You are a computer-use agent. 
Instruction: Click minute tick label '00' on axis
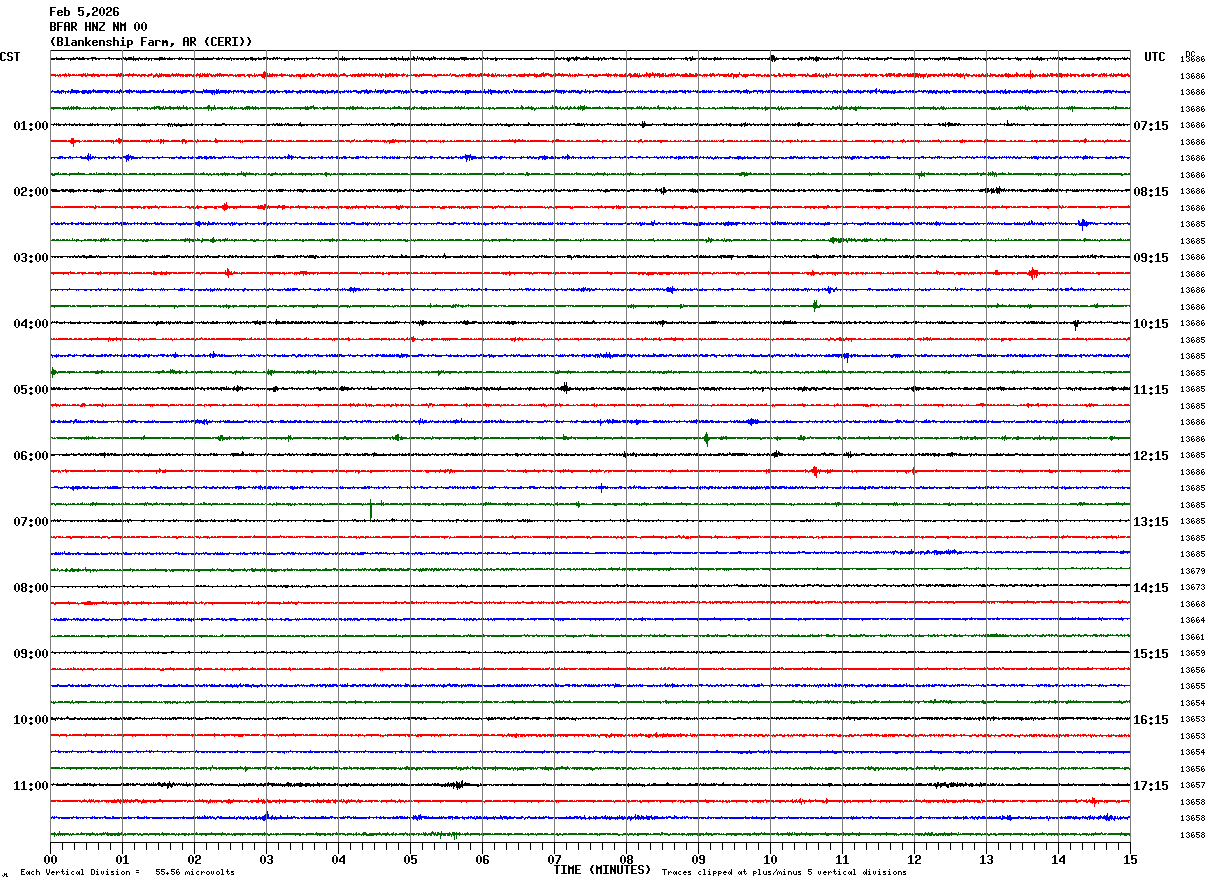pyautogui.click(x=50, y=859)
